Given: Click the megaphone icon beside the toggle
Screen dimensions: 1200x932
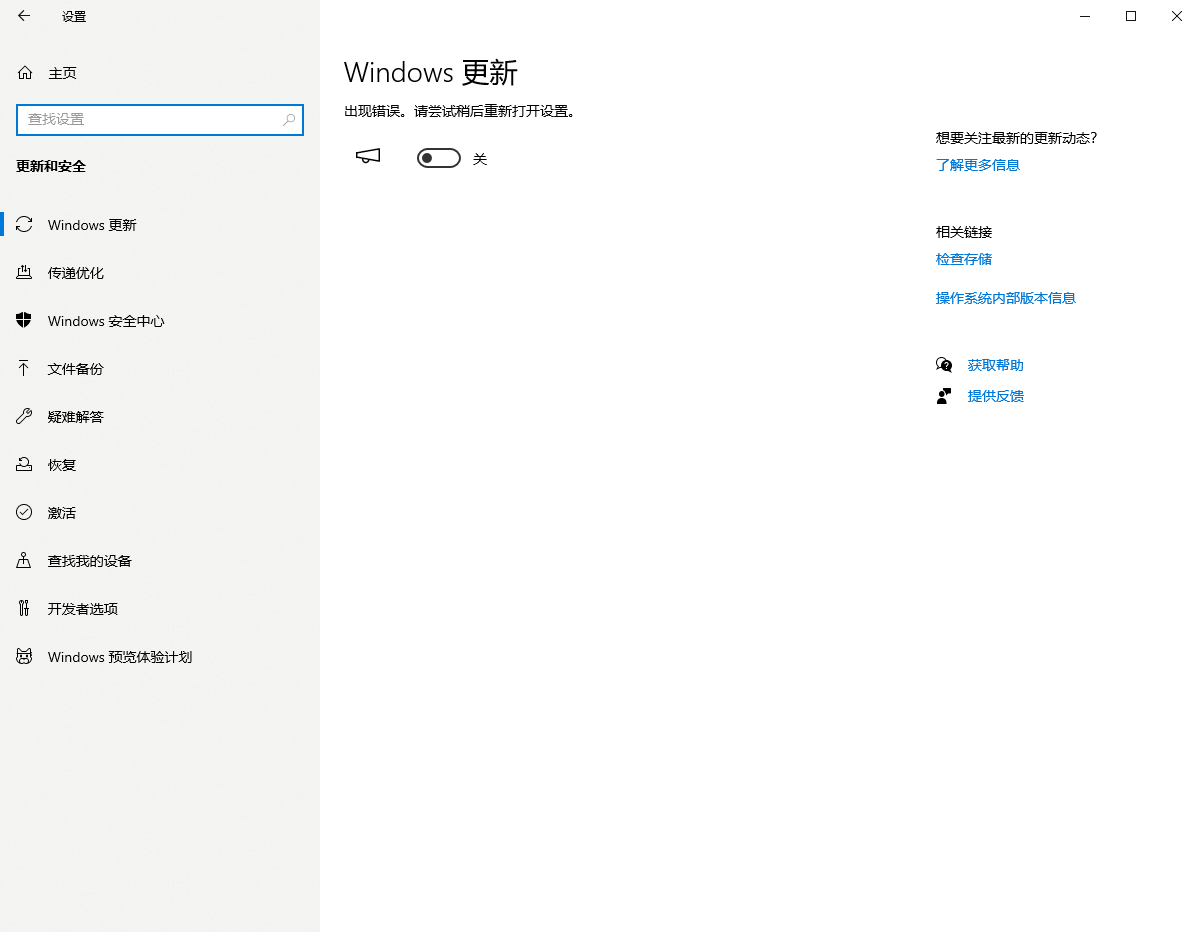Looking at the screenshot, I should pos(369,157).
